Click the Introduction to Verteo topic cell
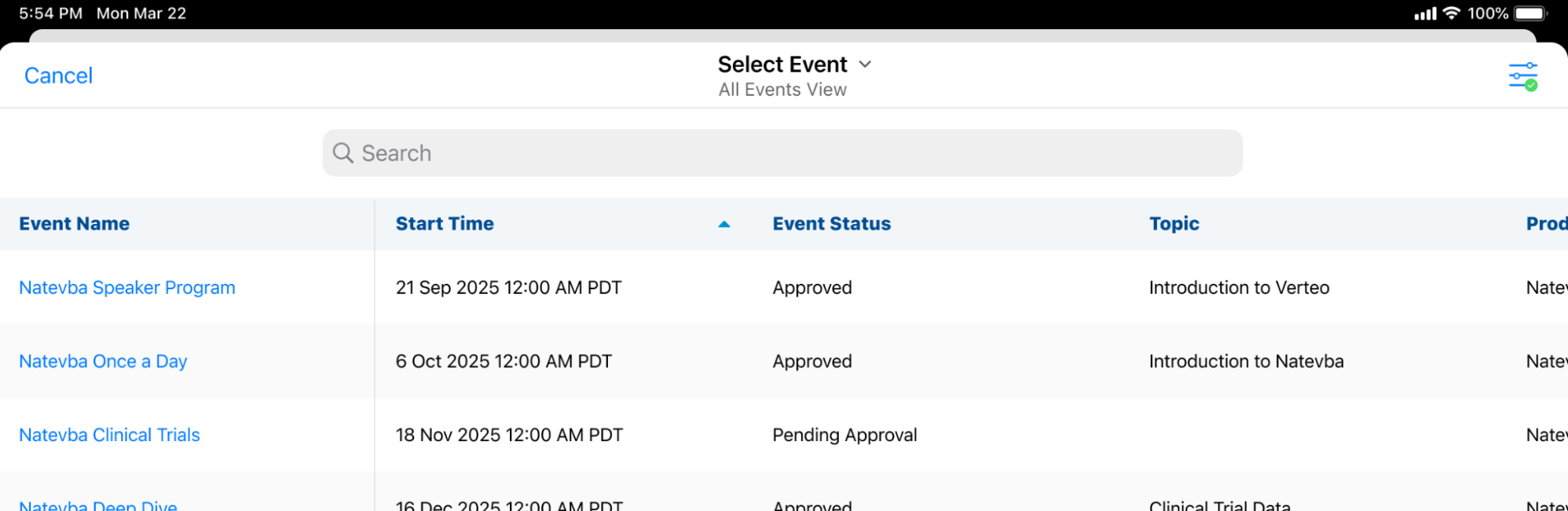Screen dimensions: 1568x511 coord(1239,288)
